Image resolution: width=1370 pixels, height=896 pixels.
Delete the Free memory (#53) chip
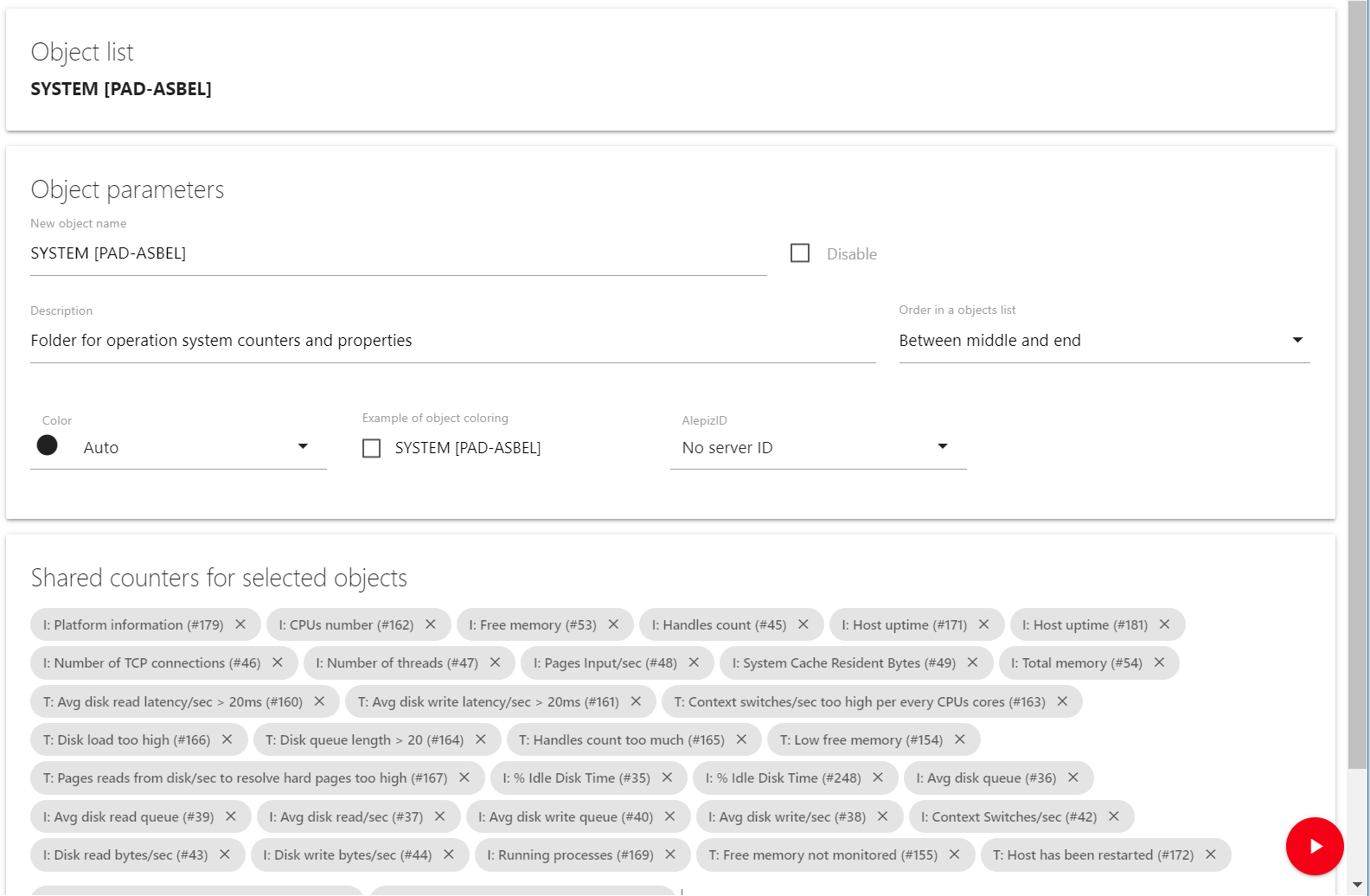coord(613,624)
